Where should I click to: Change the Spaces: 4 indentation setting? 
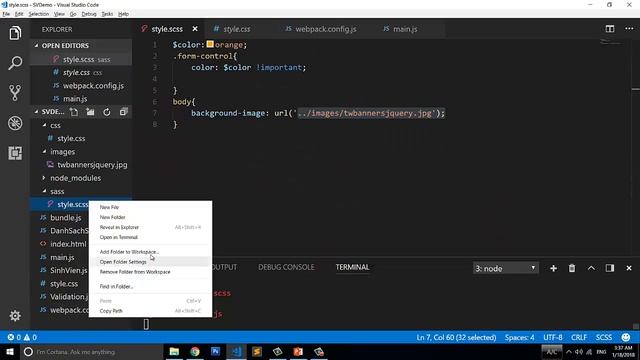point(519,337)
